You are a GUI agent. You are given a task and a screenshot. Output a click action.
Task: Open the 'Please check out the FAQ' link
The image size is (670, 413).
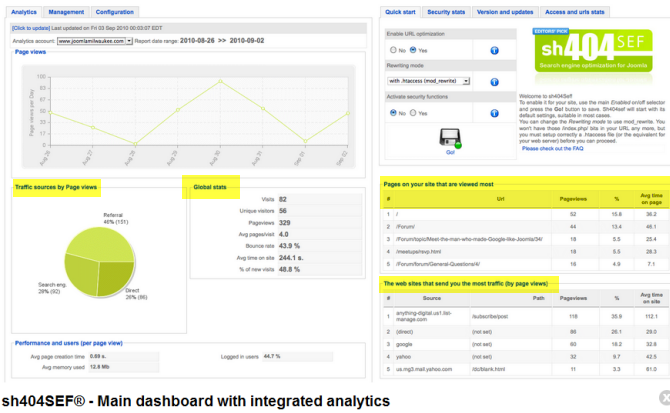point(552,149)
